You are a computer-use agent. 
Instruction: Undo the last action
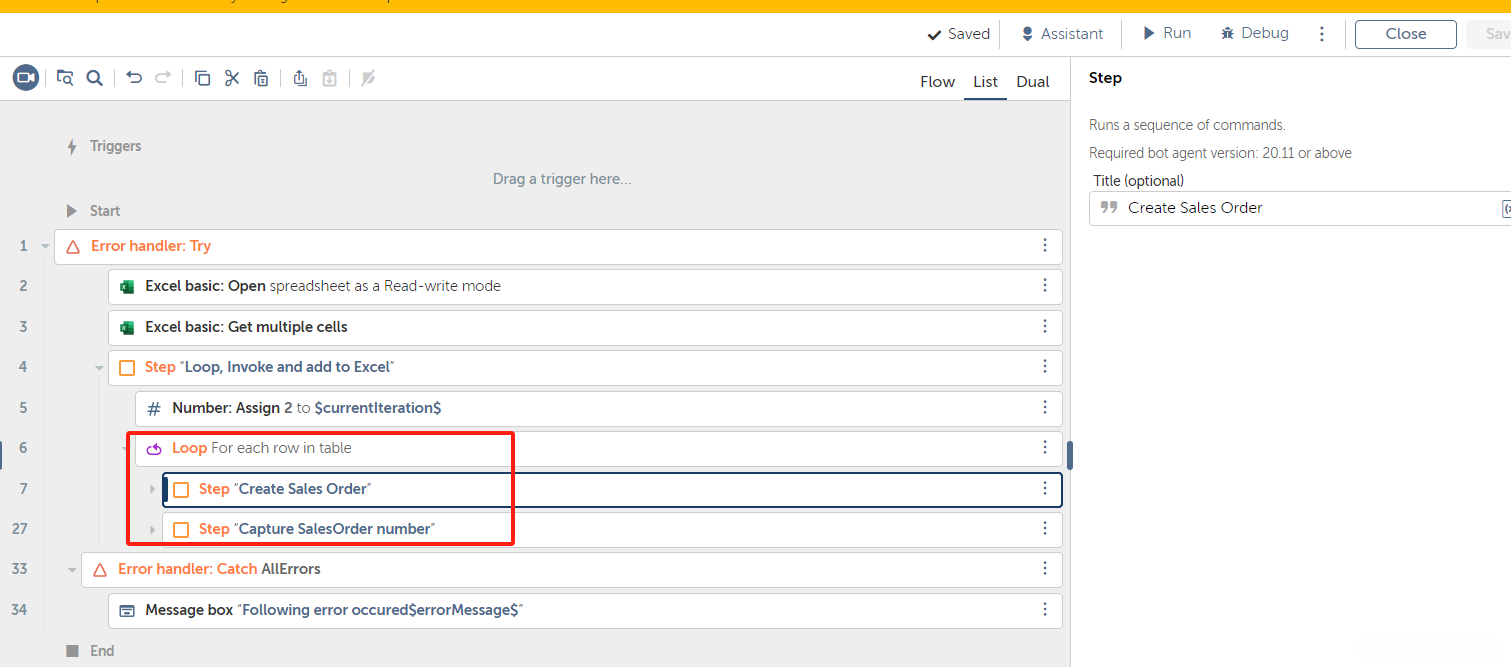click(134, 78)
